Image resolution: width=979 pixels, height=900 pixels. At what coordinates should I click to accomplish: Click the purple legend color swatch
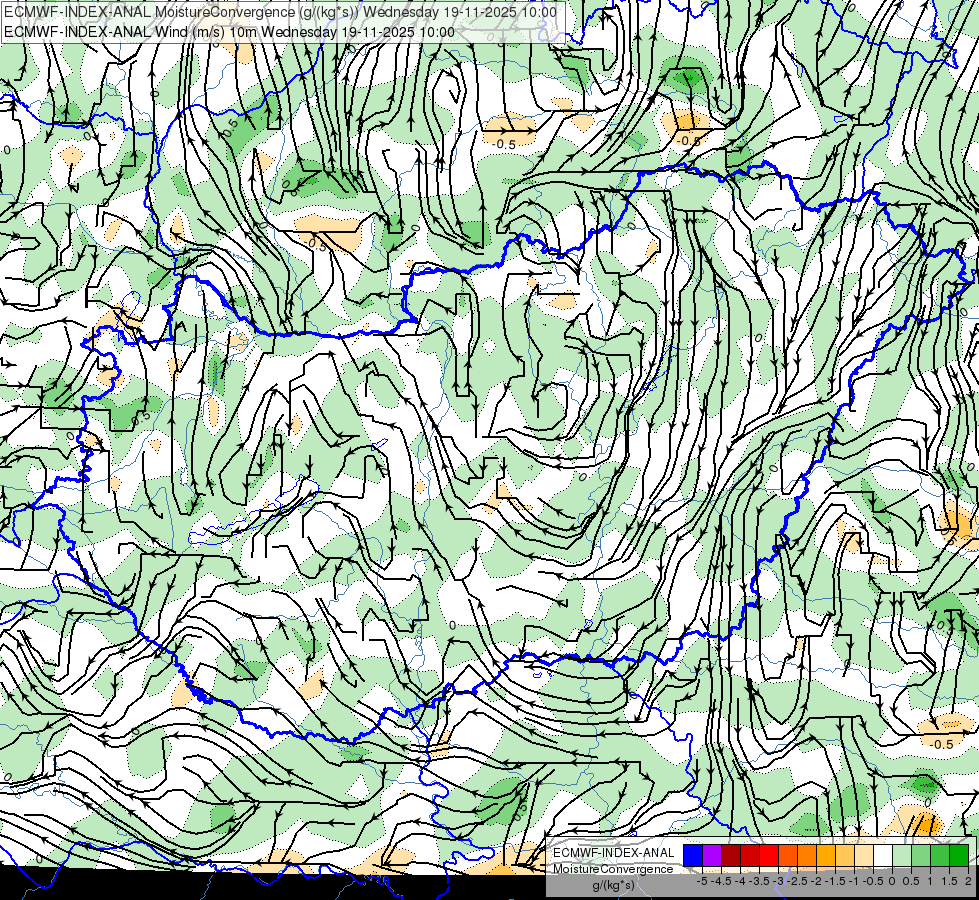point(712,856)
